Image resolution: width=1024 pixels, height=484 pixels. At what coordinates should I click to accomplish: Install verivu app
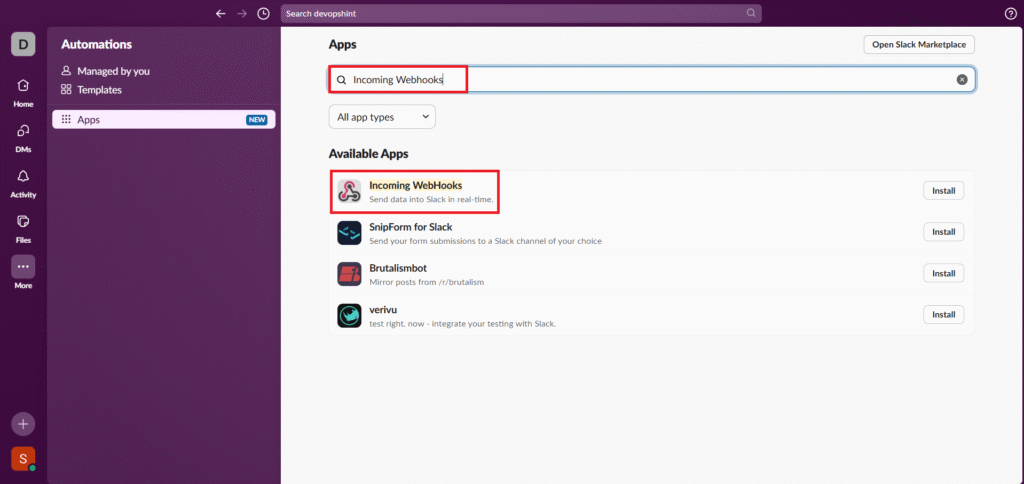click(x=943, y=314)
